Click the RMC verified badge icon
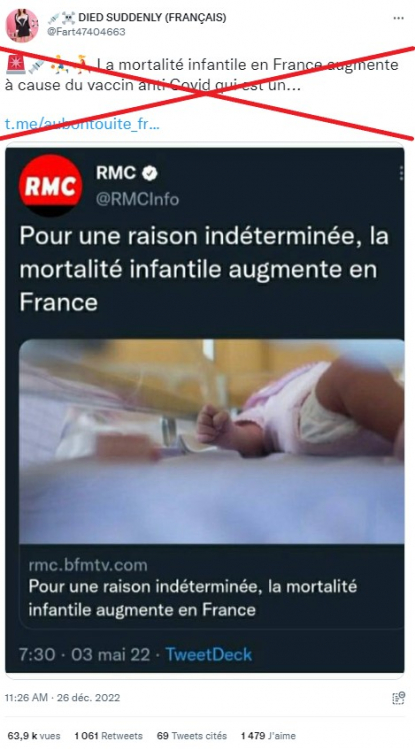Screen dimensions: 415x749 click(x=150, y=173)
